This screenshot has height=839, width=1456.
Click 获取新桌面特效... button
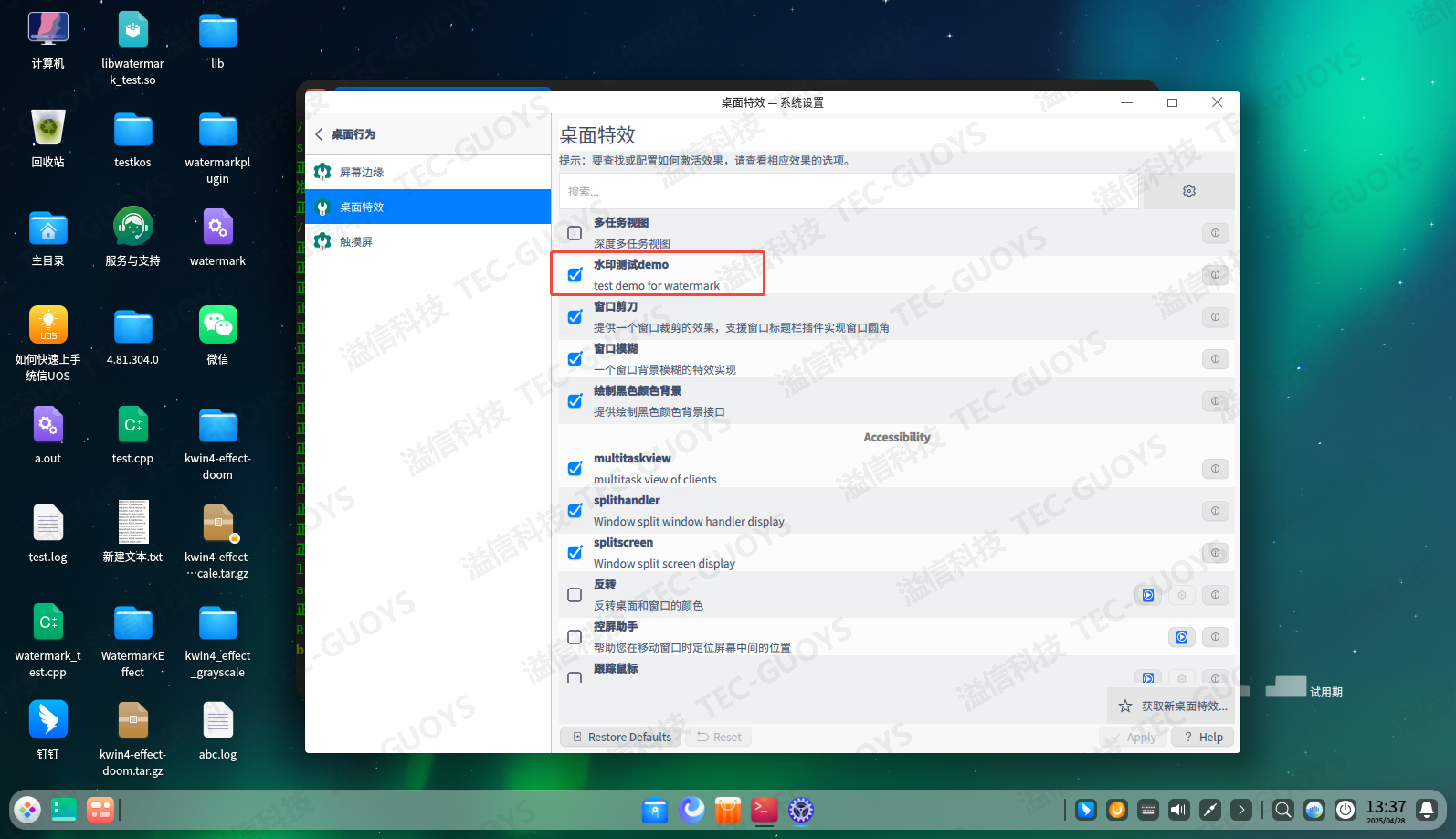[x=1173, y=706]
